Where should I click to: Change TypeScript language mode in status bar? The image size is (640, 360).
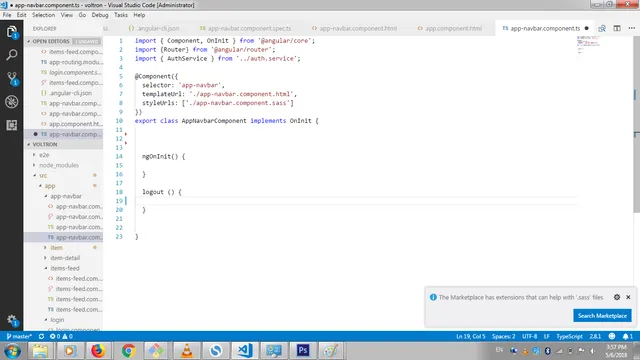point(569,336)
